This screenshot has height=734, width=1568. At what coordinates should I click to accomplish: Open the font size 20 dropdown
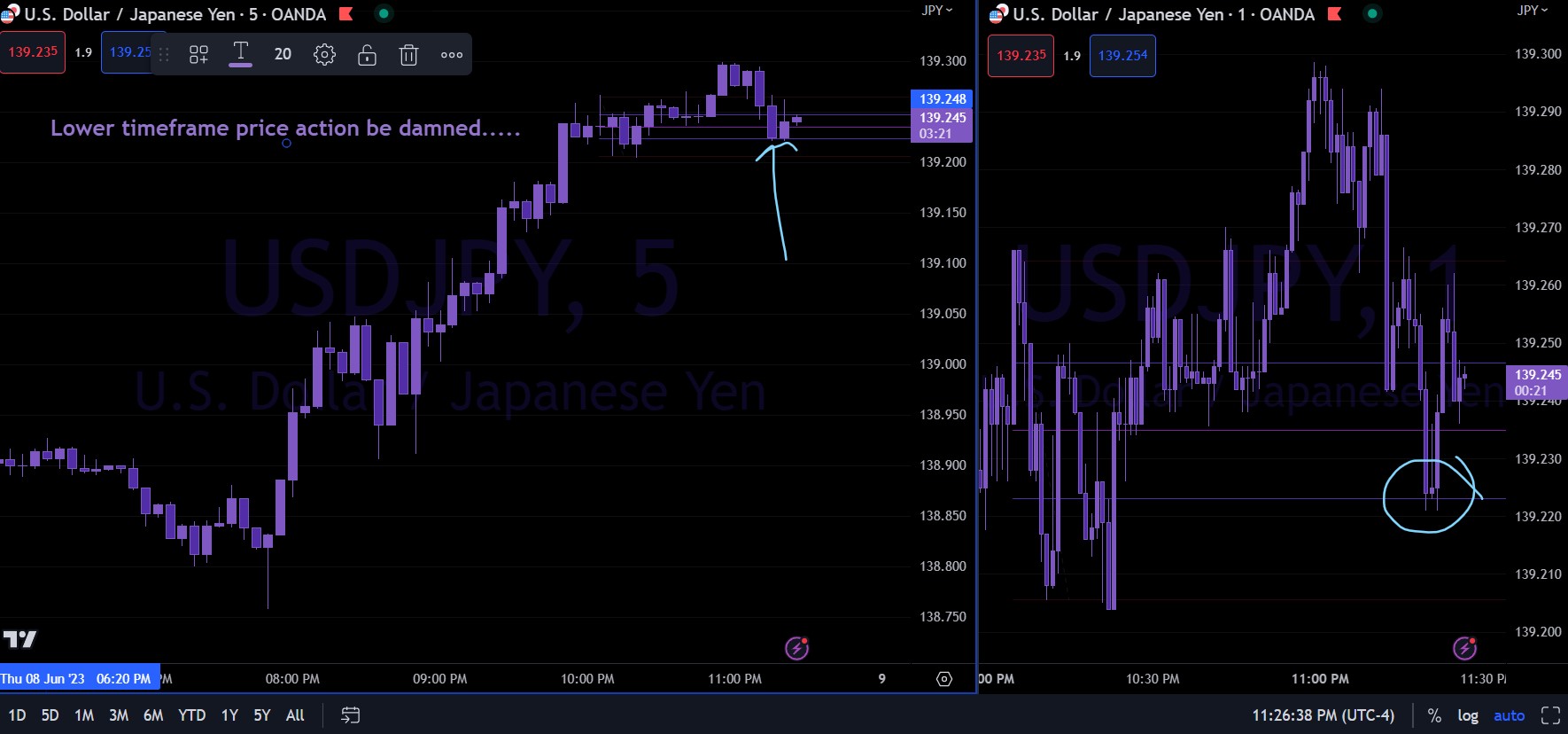pos(283,54)
